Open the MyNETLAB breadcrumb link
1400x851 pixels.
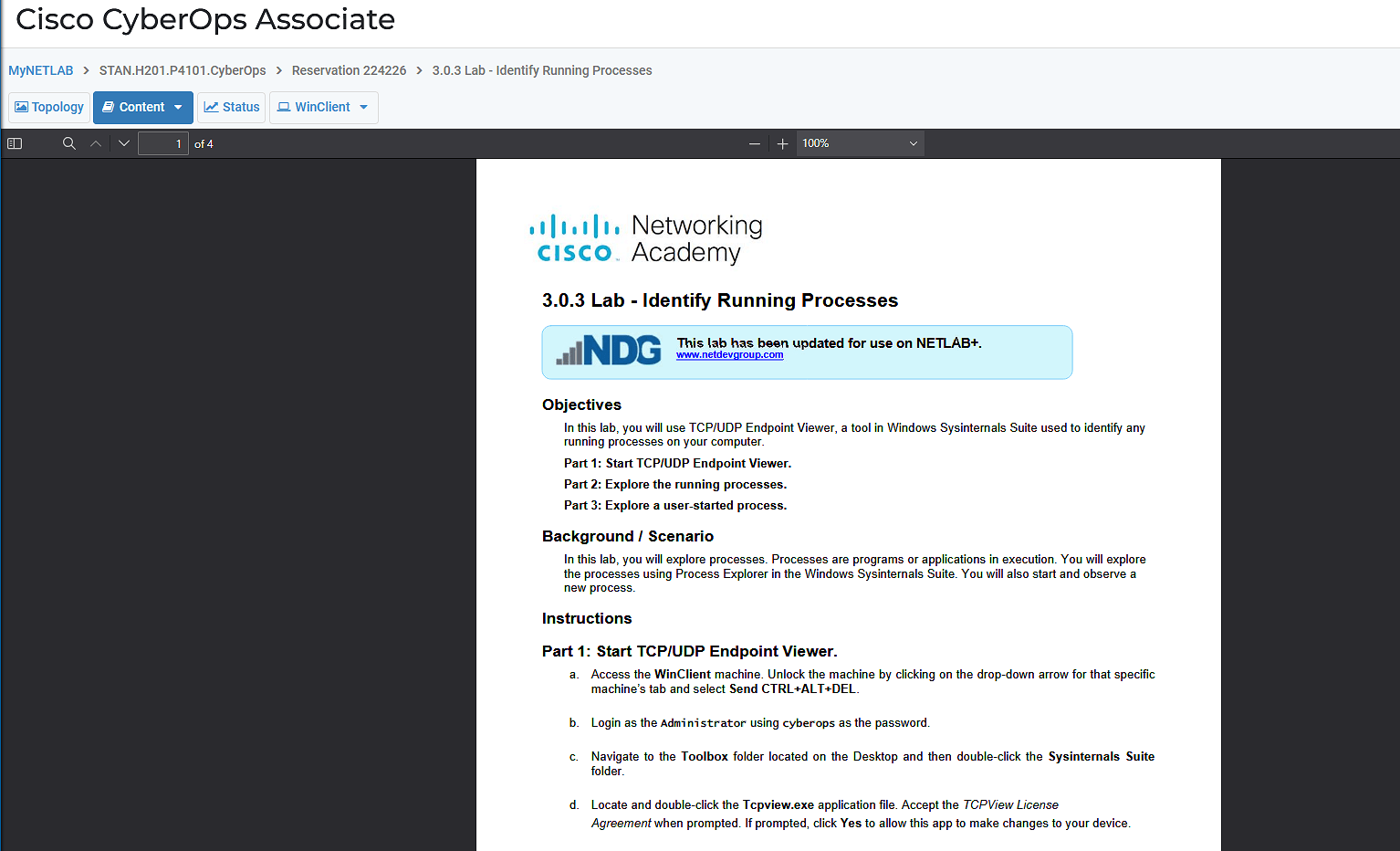(x=41, y=70)
